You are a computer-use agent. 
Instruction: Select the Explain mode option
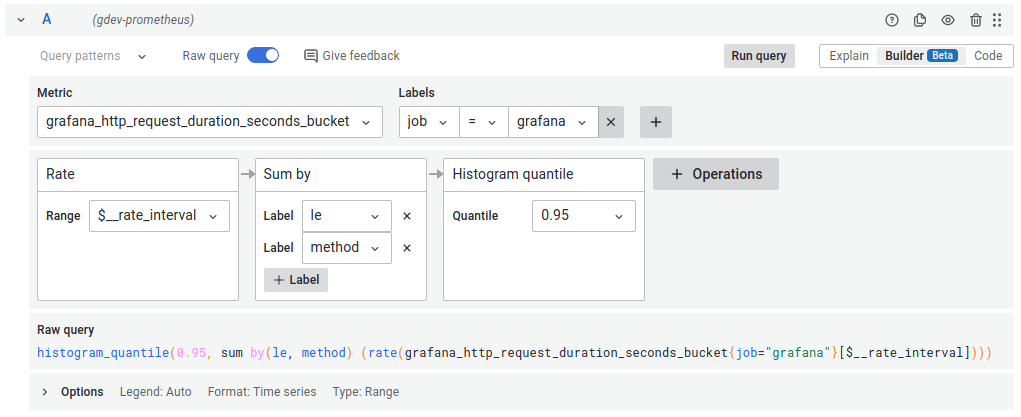tap(849, 56)
